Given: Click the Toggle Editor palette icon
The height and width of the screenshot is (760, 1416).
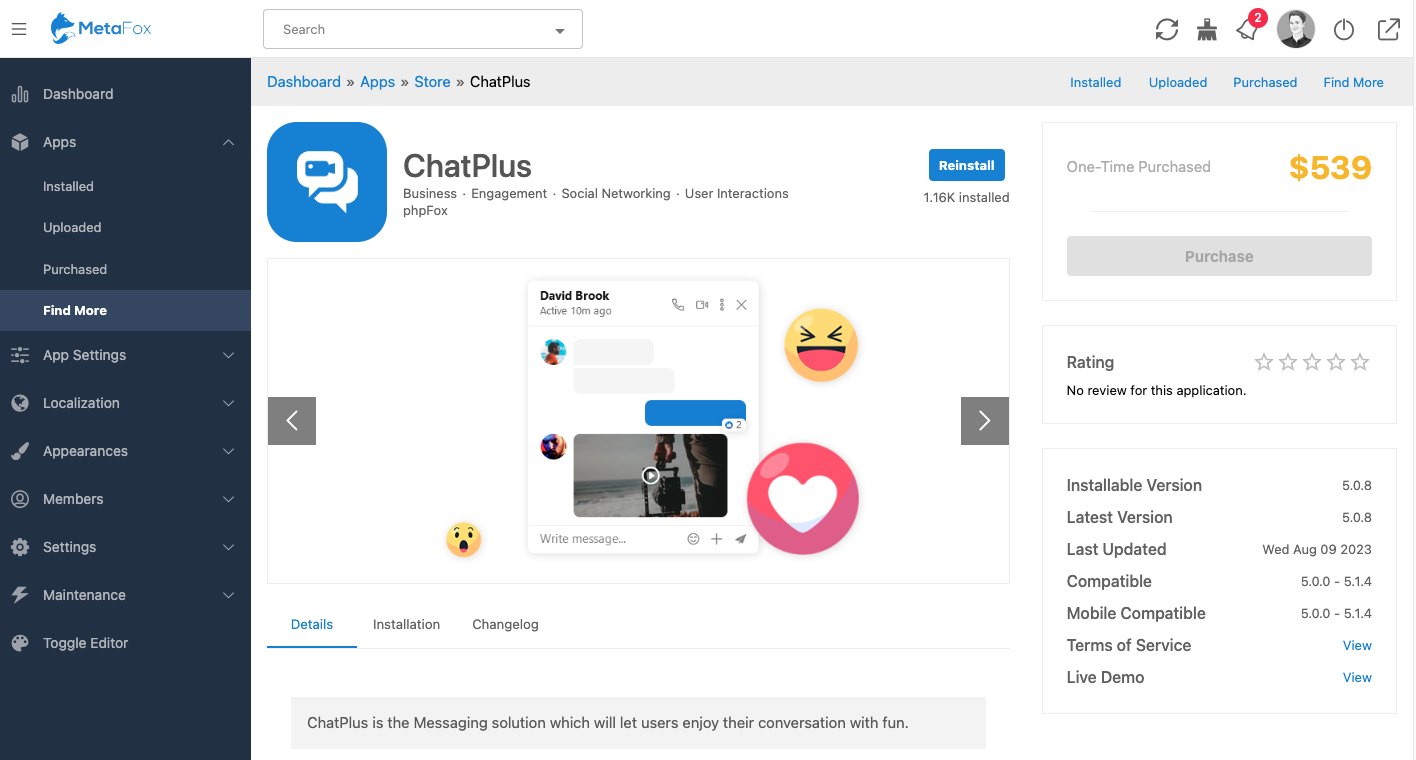Looking at the screenshot, I should pyautogui.click(x=20, y=643).
